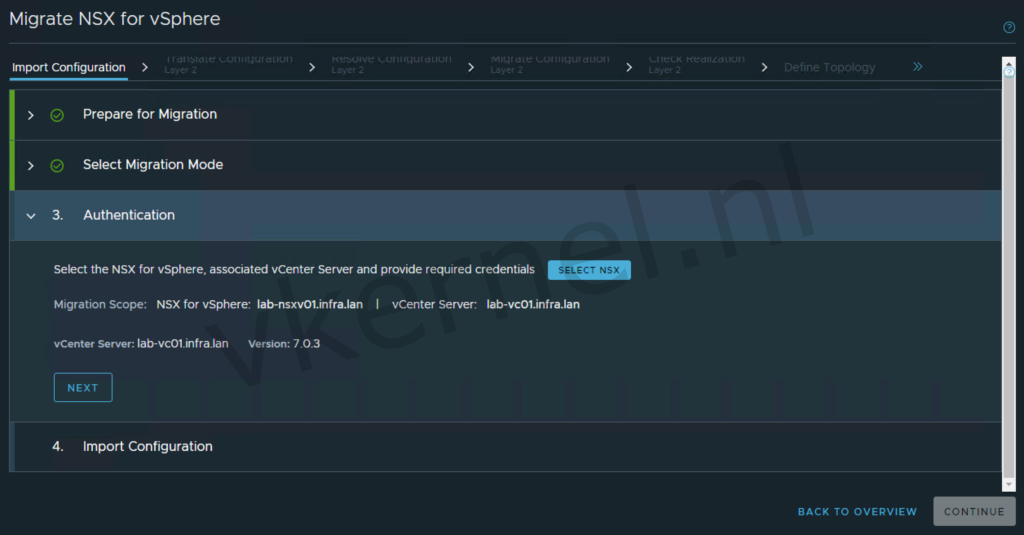
Task: Collapse the Authentication section
Action: pyautogui.click(x=31, y=216)
